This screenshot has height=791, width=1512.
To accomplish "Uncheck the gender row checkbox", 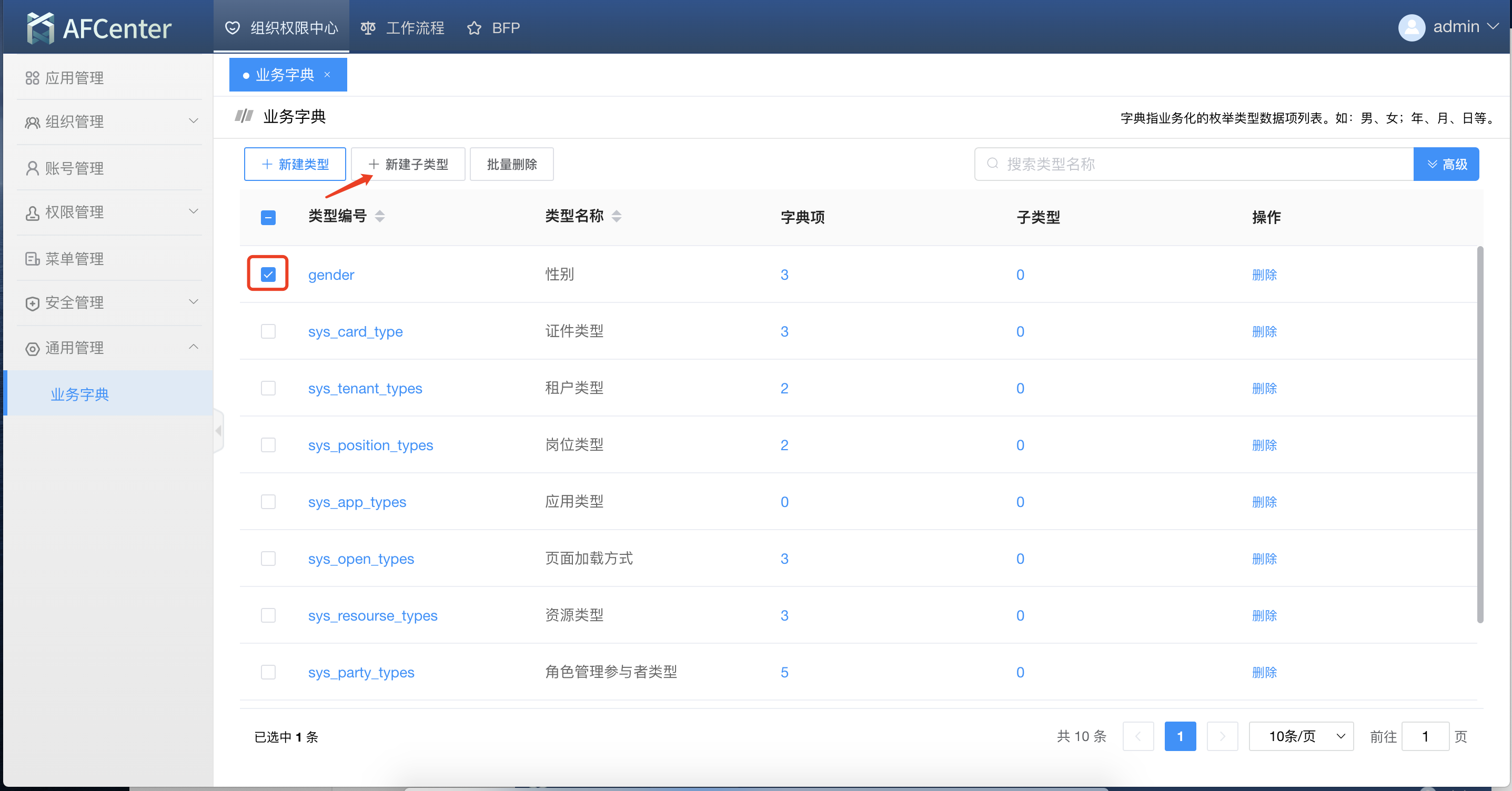I will pos(268,274).
